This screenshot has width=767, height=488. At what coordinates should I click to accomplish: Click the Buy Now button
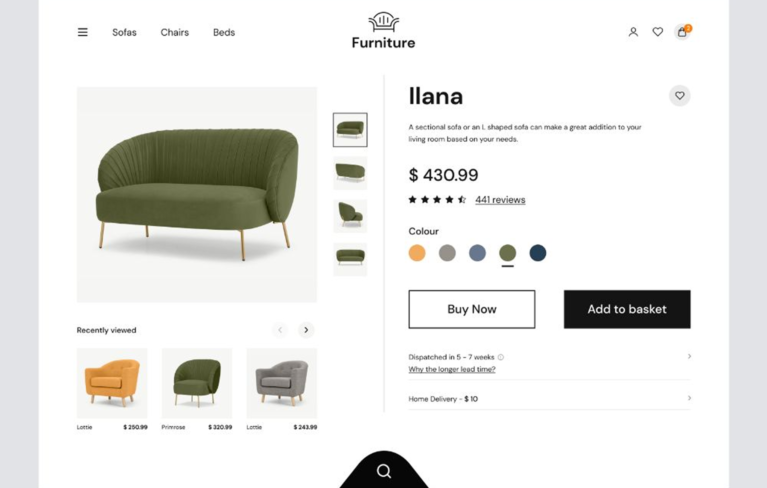pyautogui.click(x=471, y=309)
